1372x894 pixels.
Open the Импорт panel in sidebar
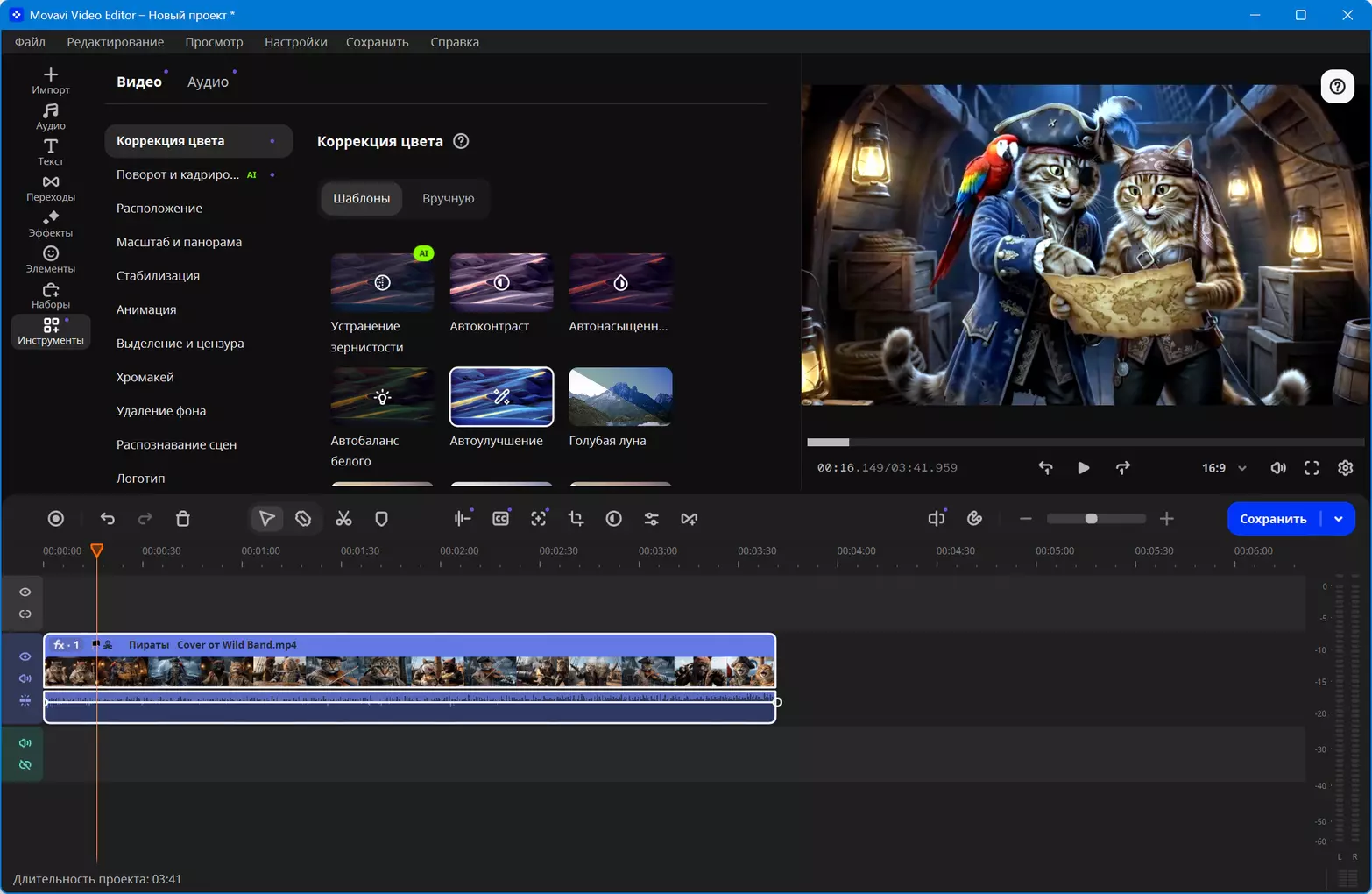[x=51, y=81]
